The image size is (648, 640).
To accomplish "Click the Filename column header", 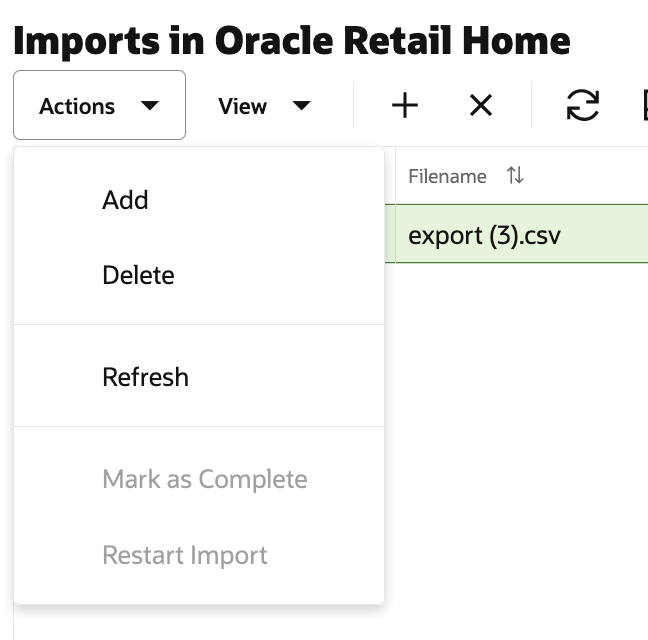I will 448,176.
